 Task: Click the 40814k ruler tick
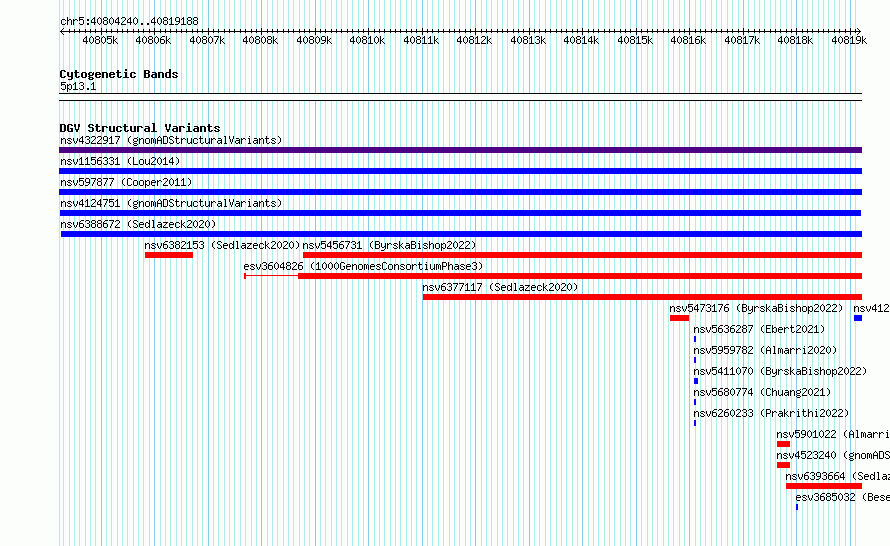point(581,40)
